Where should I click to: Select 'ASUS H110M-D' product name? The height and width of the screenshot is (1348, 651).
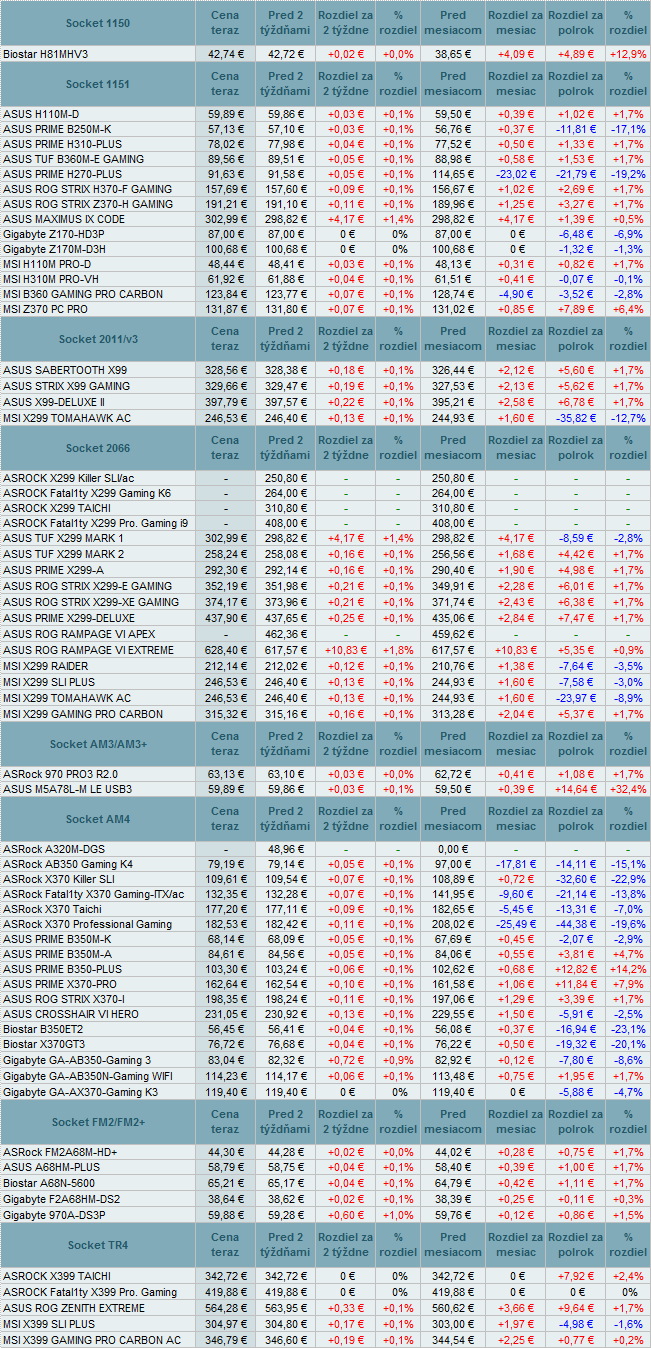click(x=39, y=114)
